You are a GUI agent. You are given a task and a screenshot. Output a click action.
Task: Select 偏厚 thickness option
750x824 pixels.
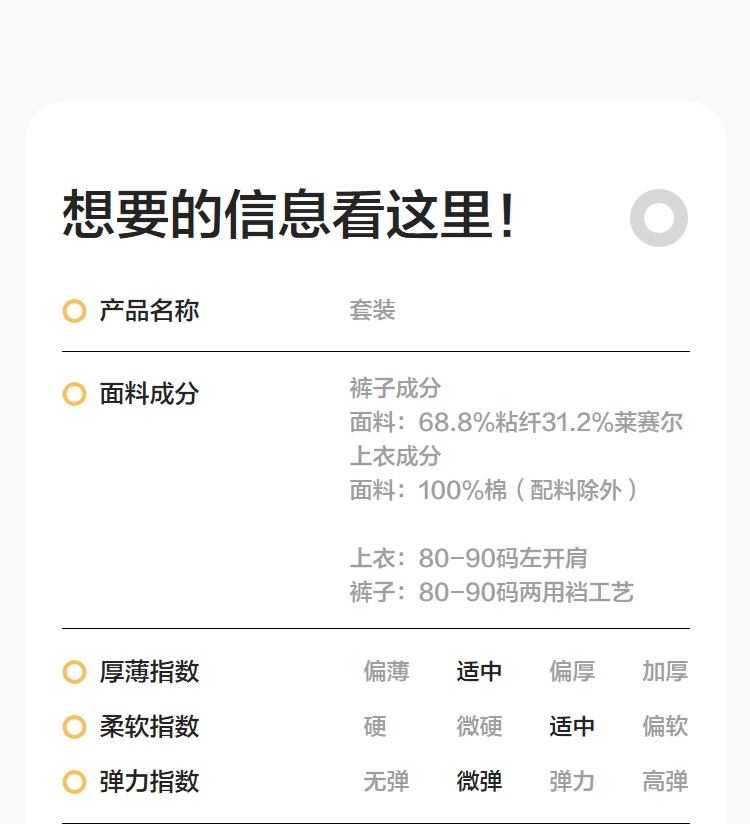[x=572, y=672]
